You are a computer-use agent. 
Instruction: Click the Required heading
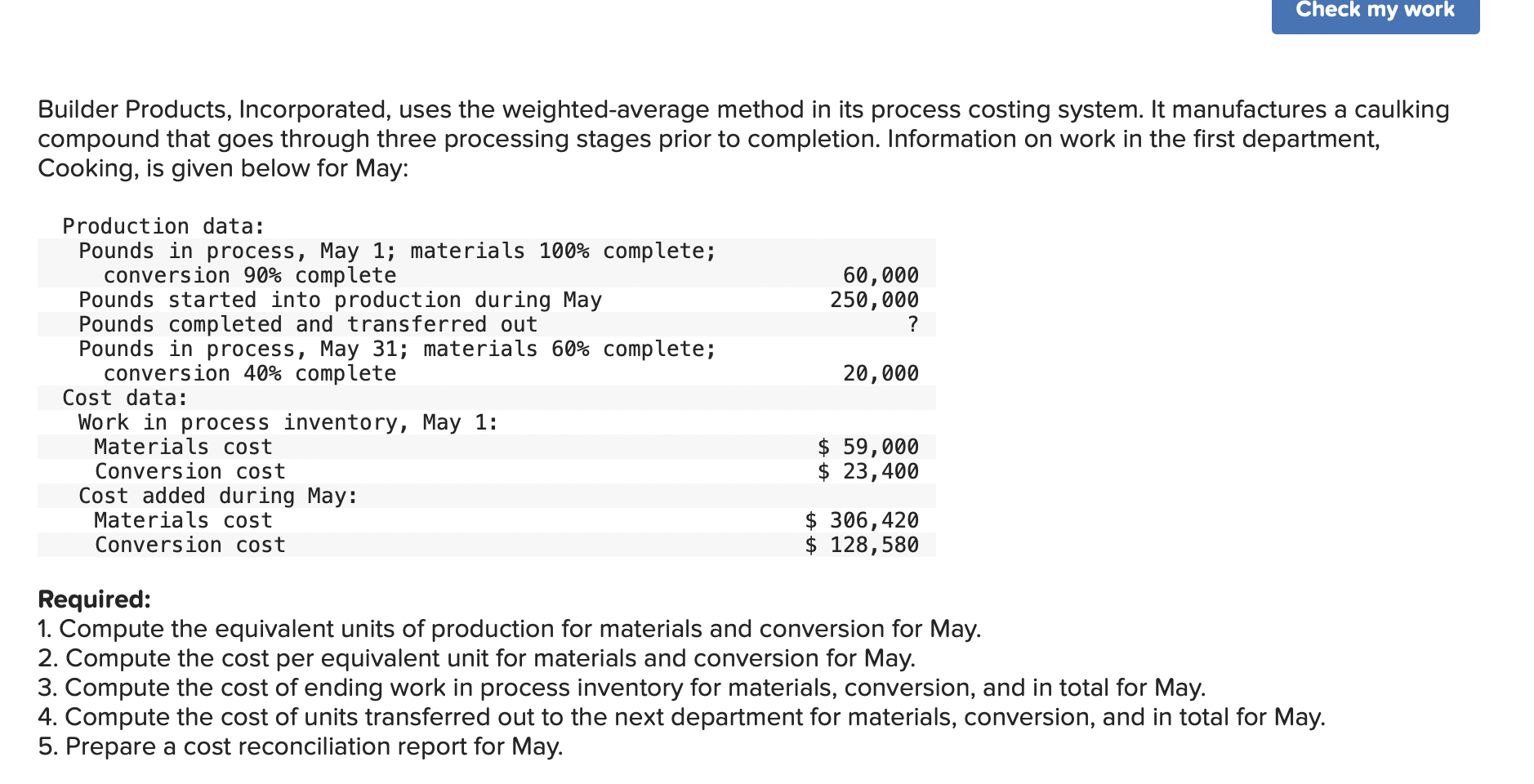(x=94, y=599)
